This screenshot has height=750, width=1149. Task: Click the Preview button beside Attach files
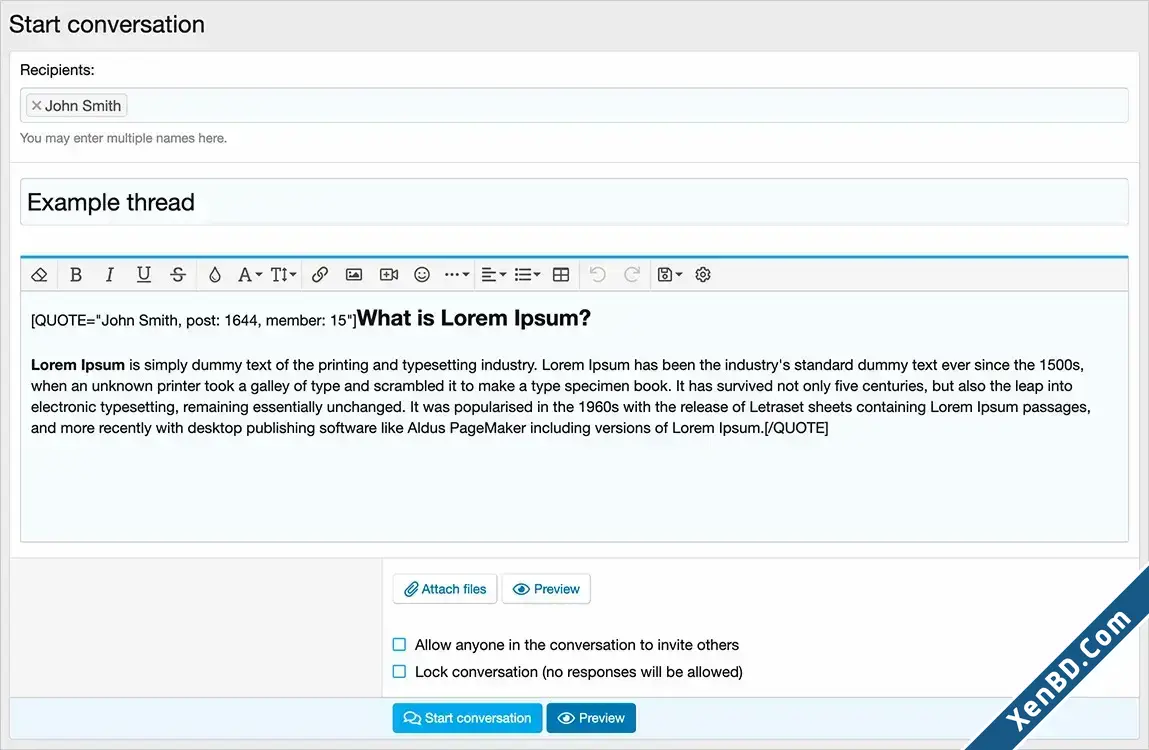546,589
